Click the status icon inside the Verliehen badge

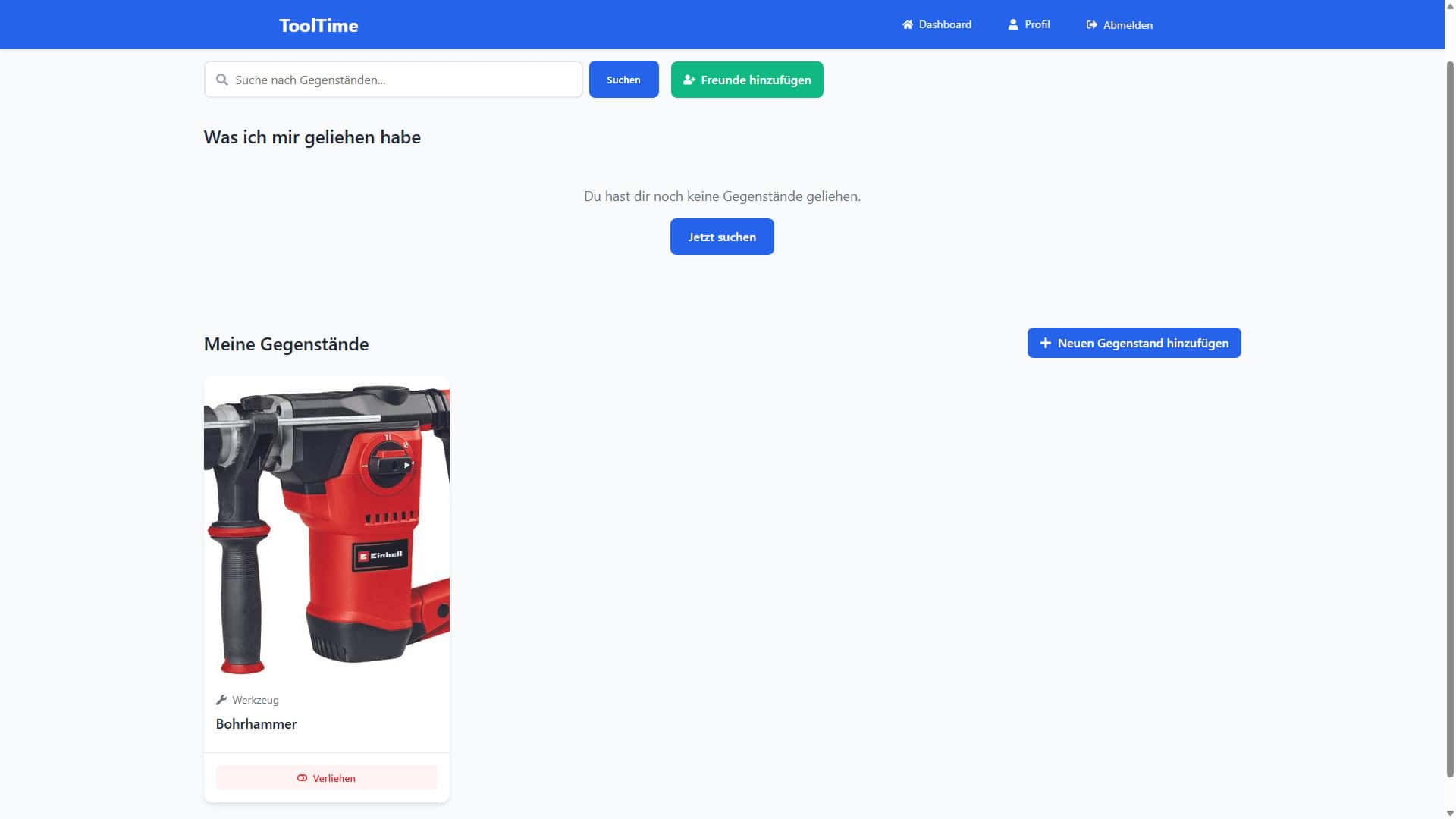pyautogui.click(x=303, y=777)
